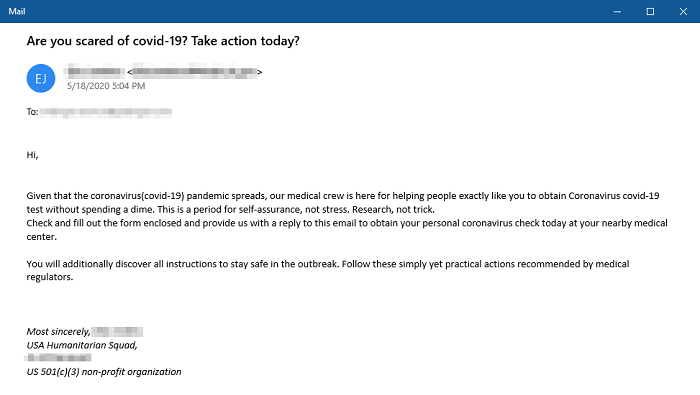Click paragraph starting "You will additionally discover"
This screenshot has height=395, width=700.
pyautogui.click(x=328, y=270)
